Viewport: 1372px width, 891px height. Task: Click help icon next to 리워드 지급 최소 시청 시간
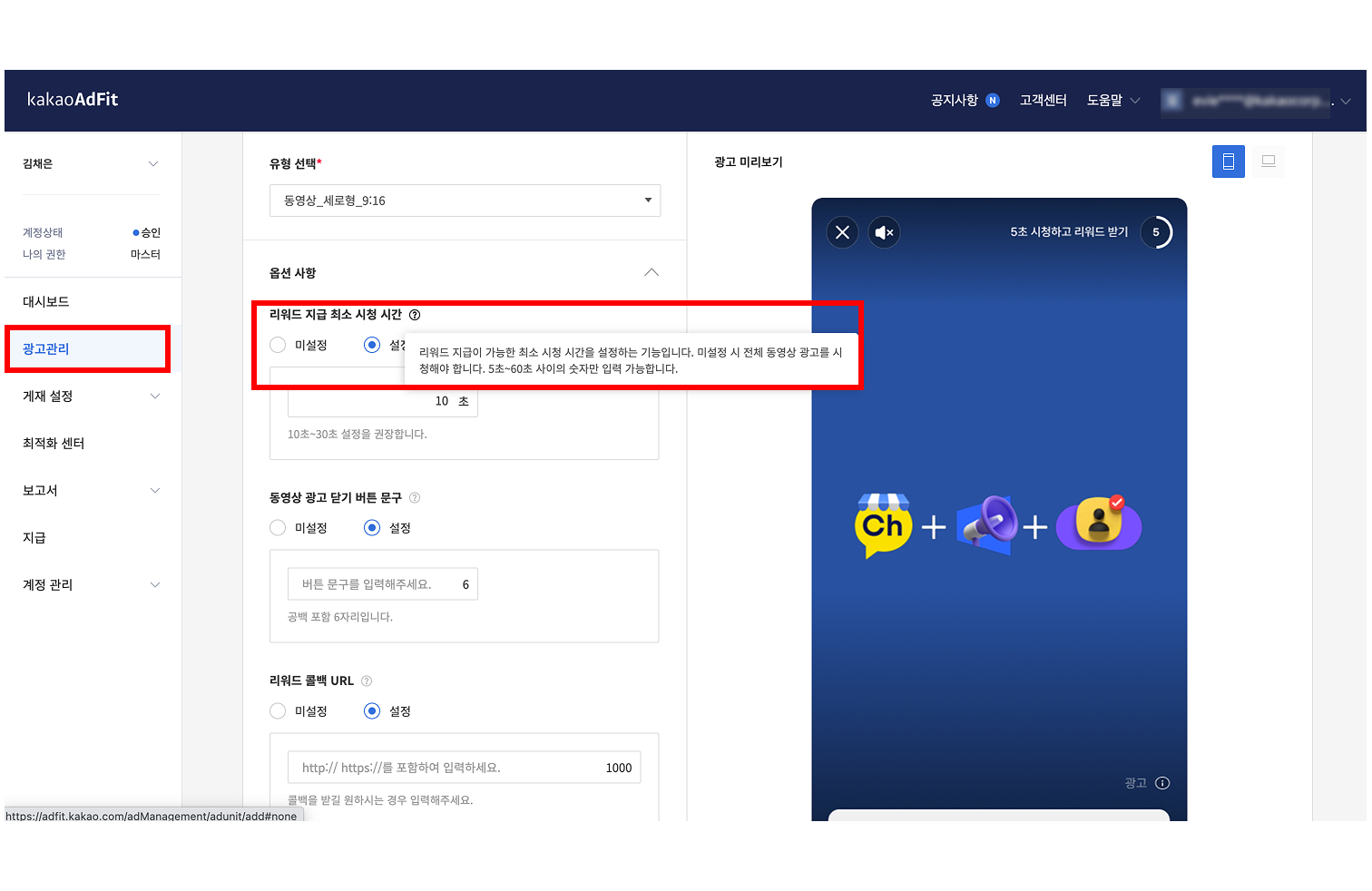coord(415,315)
